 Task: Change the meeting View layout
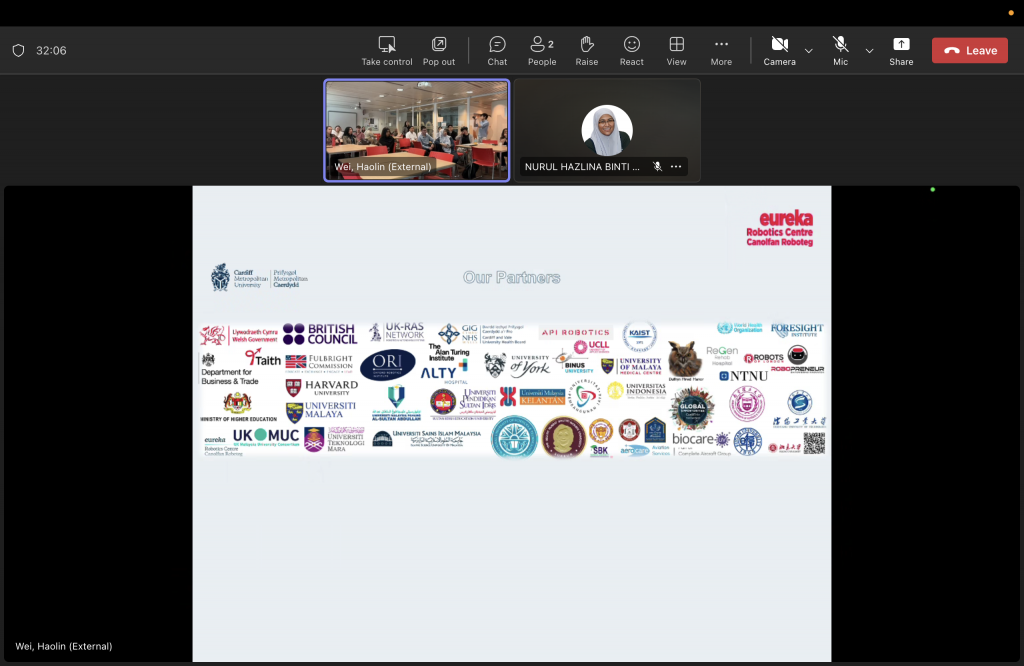(677, 51)
